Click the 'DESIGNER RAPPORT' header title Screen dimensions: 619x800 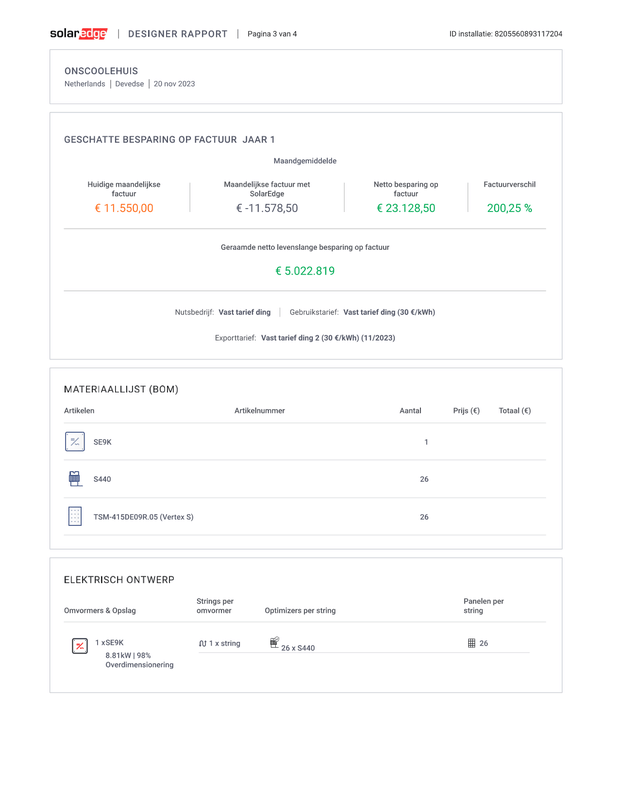[178, 34]
